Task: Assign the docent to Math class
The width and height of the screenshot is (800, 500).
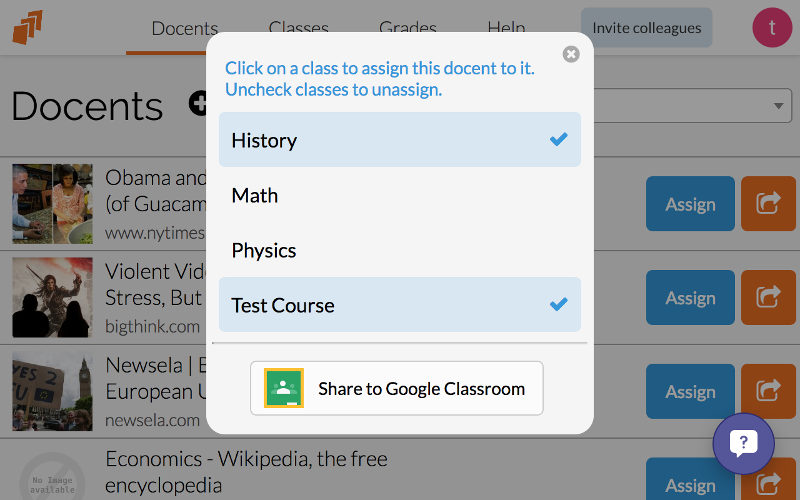Action: click(399, 195)
